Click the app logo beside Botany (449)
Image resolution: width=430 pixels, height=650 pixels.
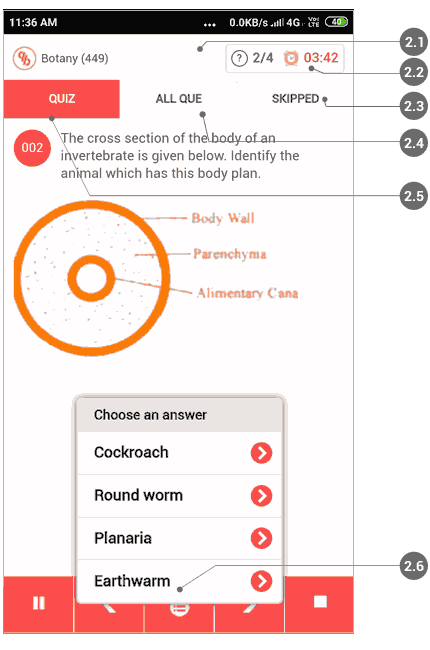point(24,58)
